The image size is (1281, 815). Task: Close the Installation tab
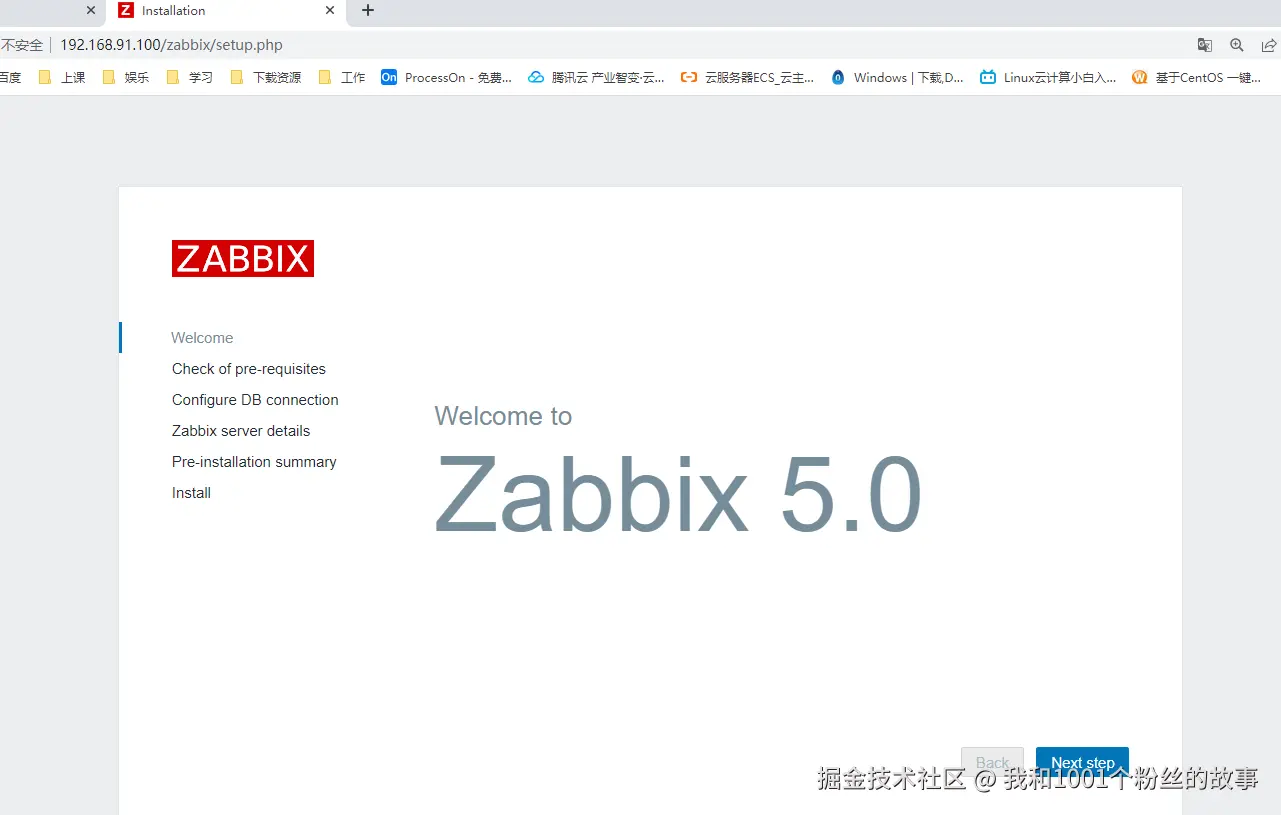330,11
